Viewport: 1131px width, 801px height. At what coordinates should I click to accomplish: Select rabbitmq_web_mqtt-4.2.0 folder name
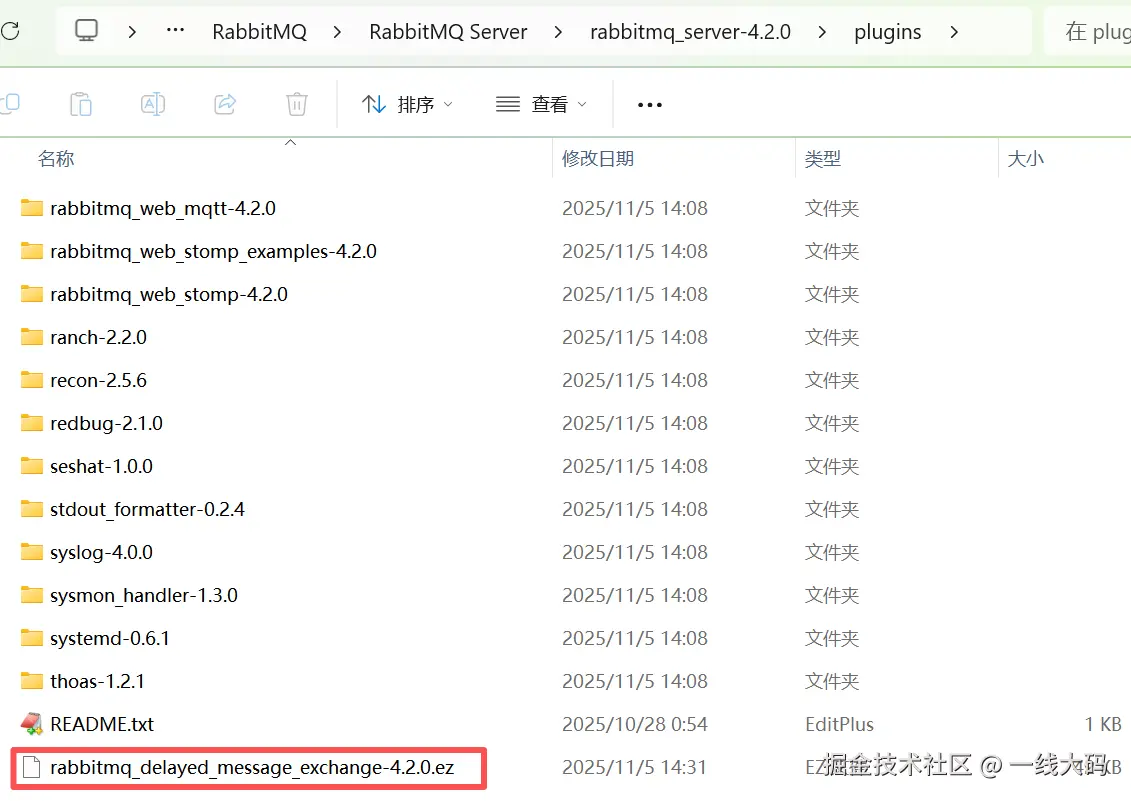point(163,209)
